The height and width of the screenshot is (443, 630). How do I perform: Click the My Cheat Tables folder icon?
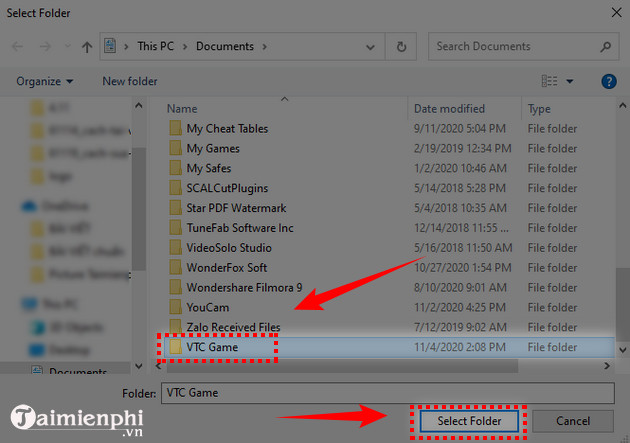pos(175,128)
